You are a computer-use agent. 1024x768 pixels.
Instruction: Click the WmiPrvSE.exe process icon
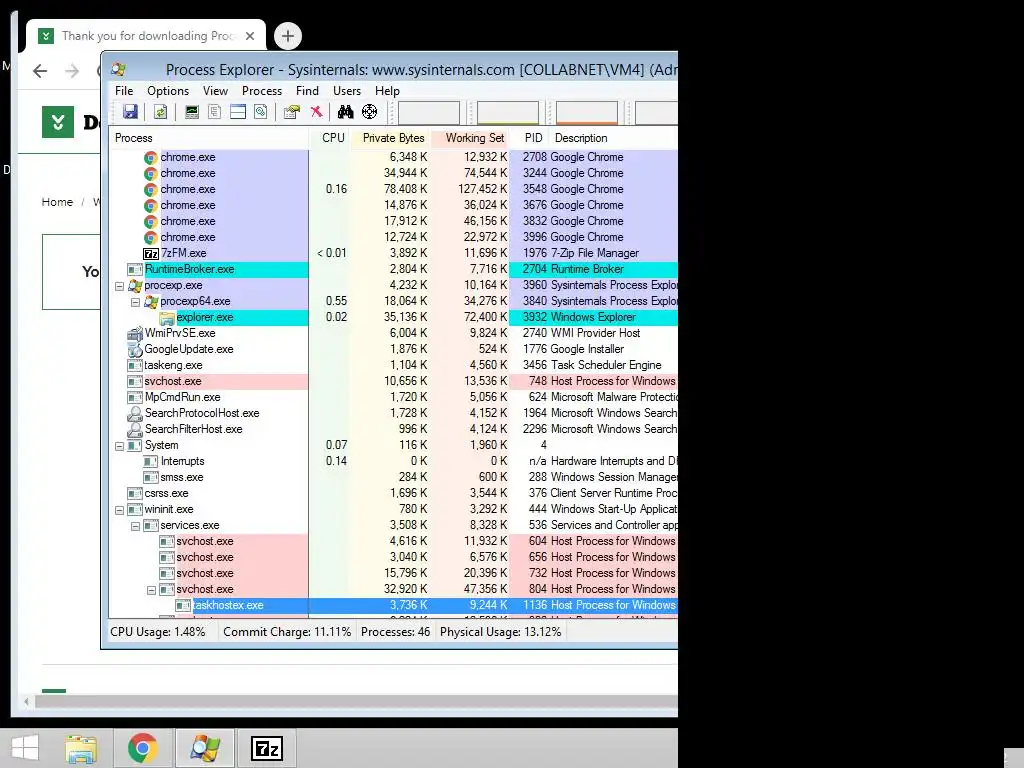135,333
